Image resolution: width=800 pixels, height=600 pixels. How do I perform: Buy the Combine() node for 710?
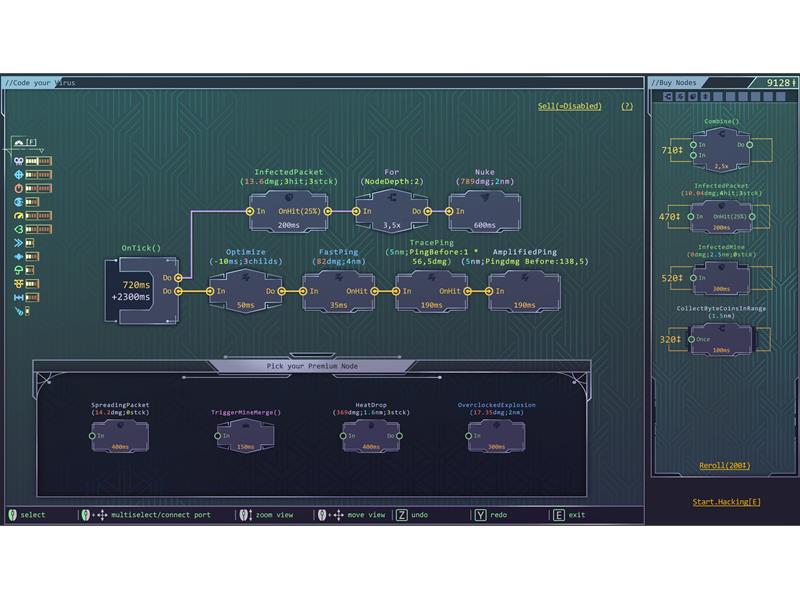pyautogui.click(x=718, y=151)
